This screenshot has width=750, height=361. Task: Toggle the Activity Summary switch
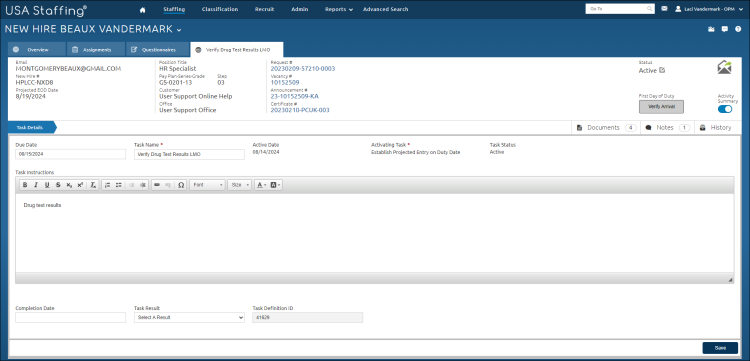pos(725,109)
